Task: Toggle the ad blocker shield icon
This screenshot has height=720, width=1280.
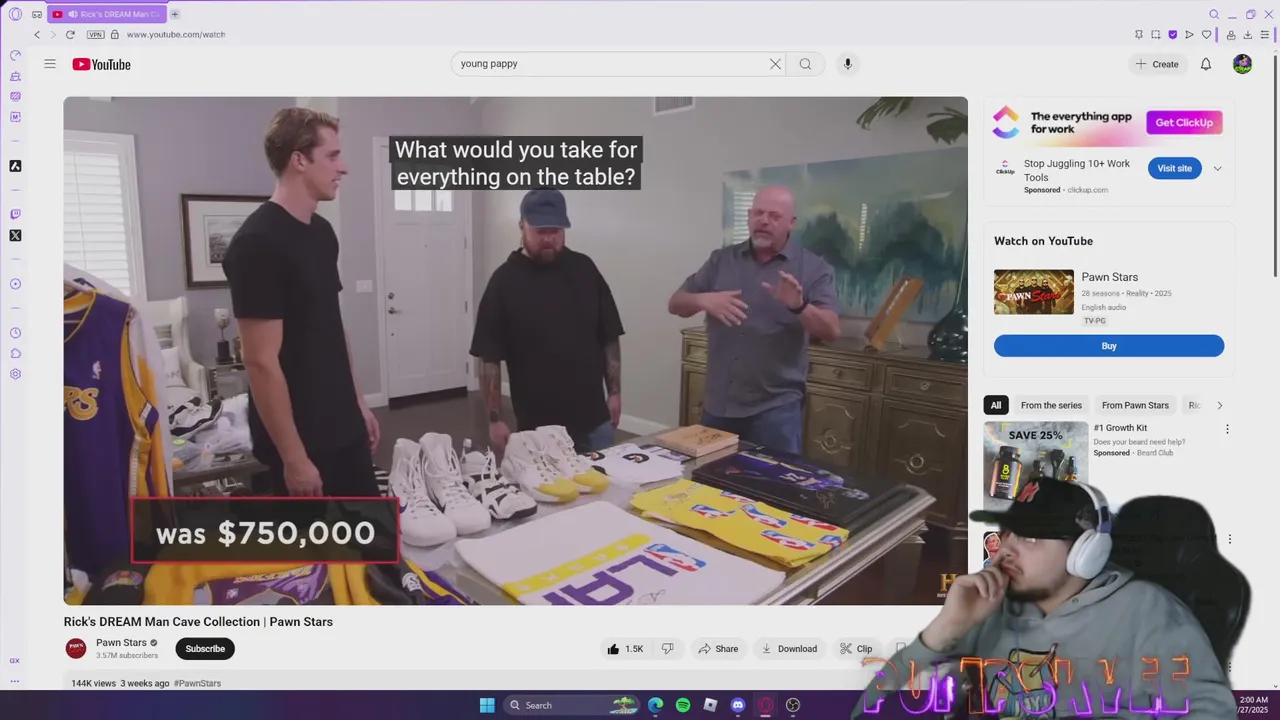Action: coord(1173,34)
